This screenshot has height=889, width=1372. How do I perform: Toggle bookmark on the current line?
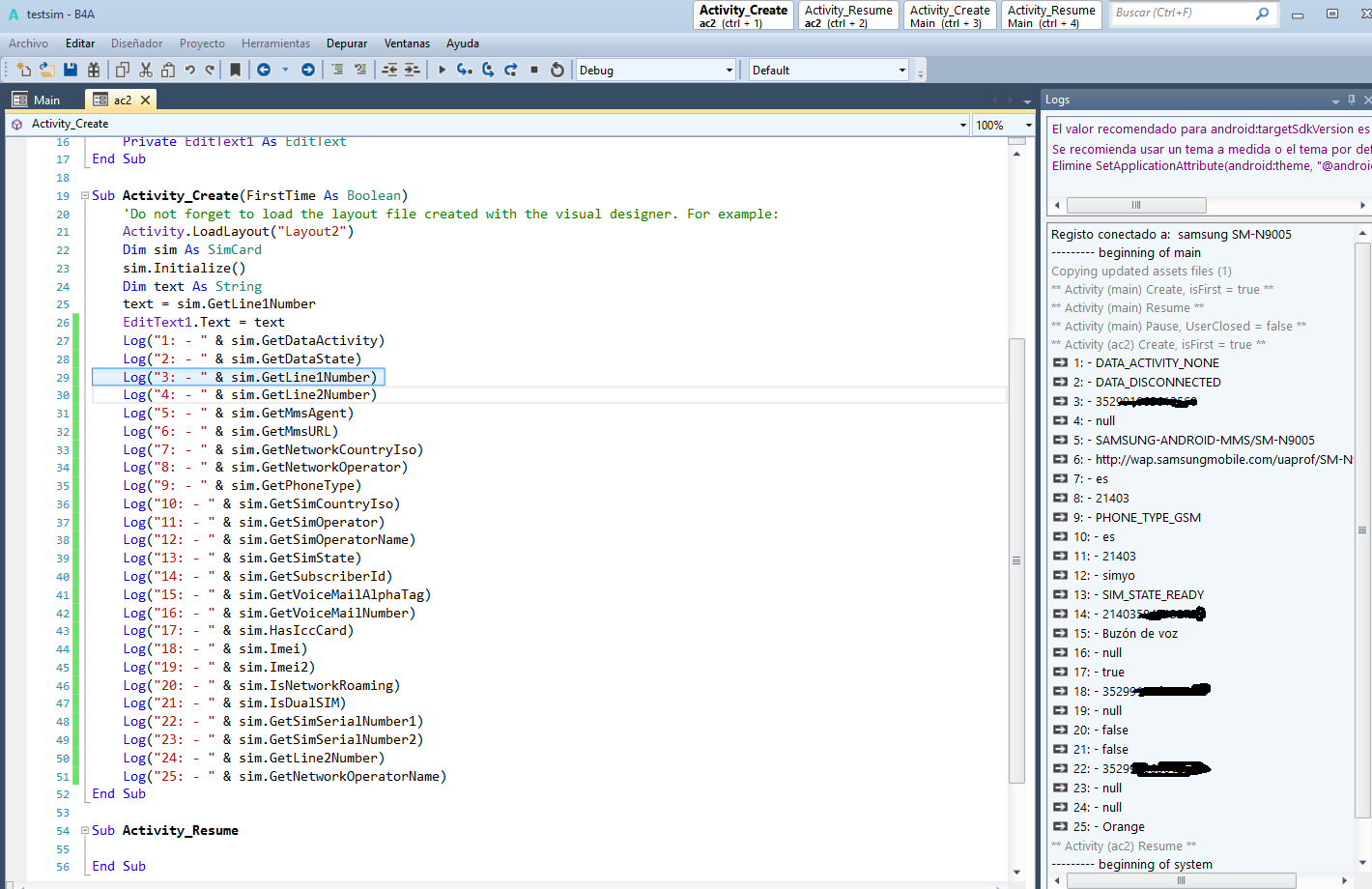235,70
